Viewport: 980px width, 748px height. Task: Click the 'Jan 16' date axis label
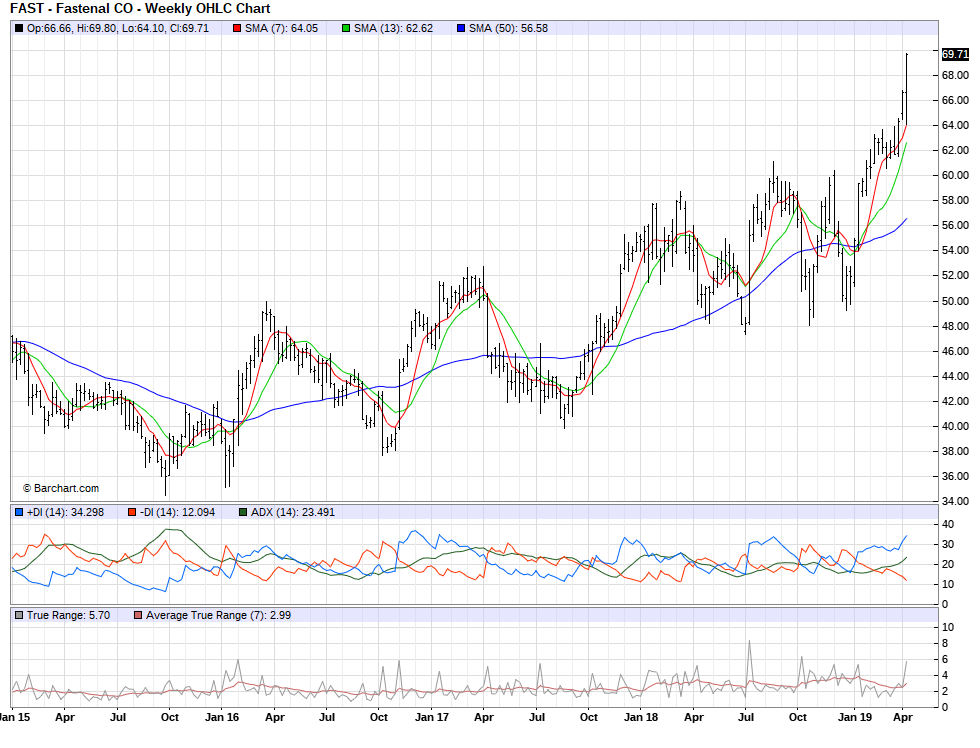coord(222,717)
